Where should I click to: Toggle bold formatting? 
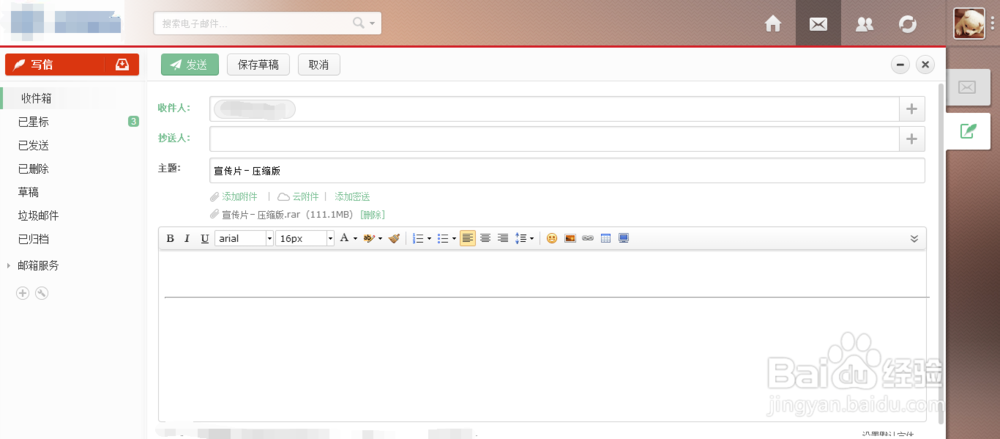(x=170, y=238)
